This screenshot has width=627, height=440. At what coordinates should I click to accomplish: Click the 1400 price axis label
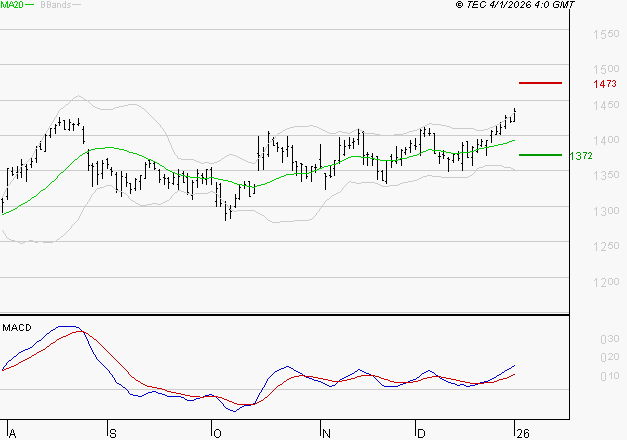coord(606,140)
